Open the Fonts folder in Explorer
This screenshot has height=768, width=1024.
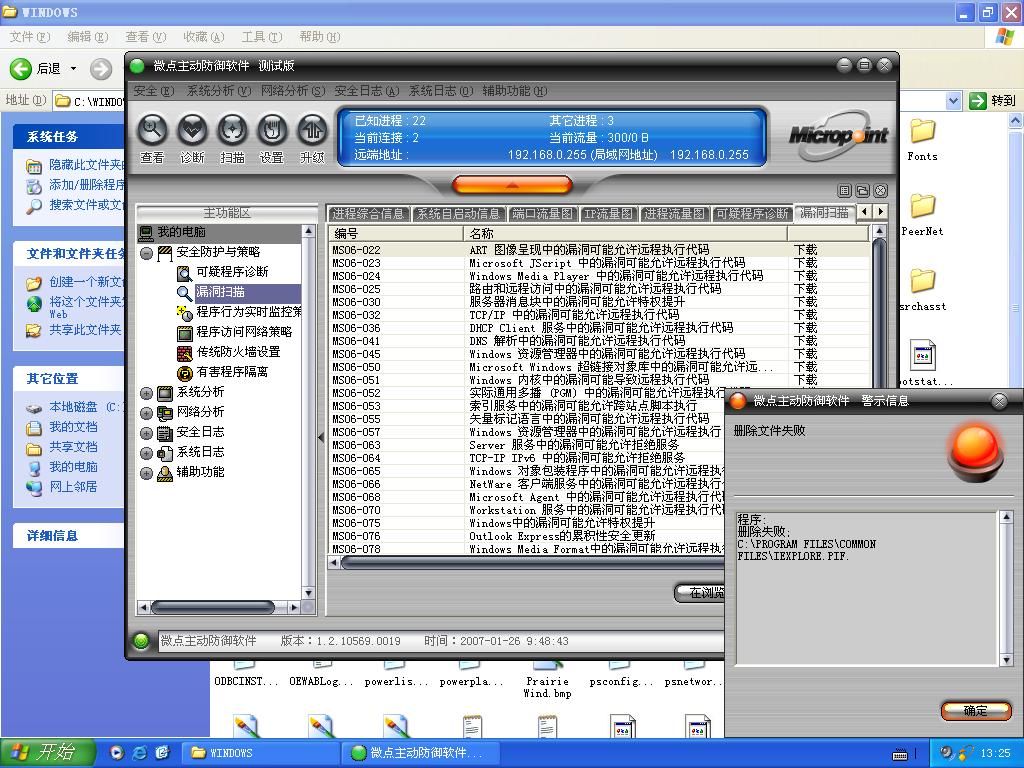(x=923, y=140)
